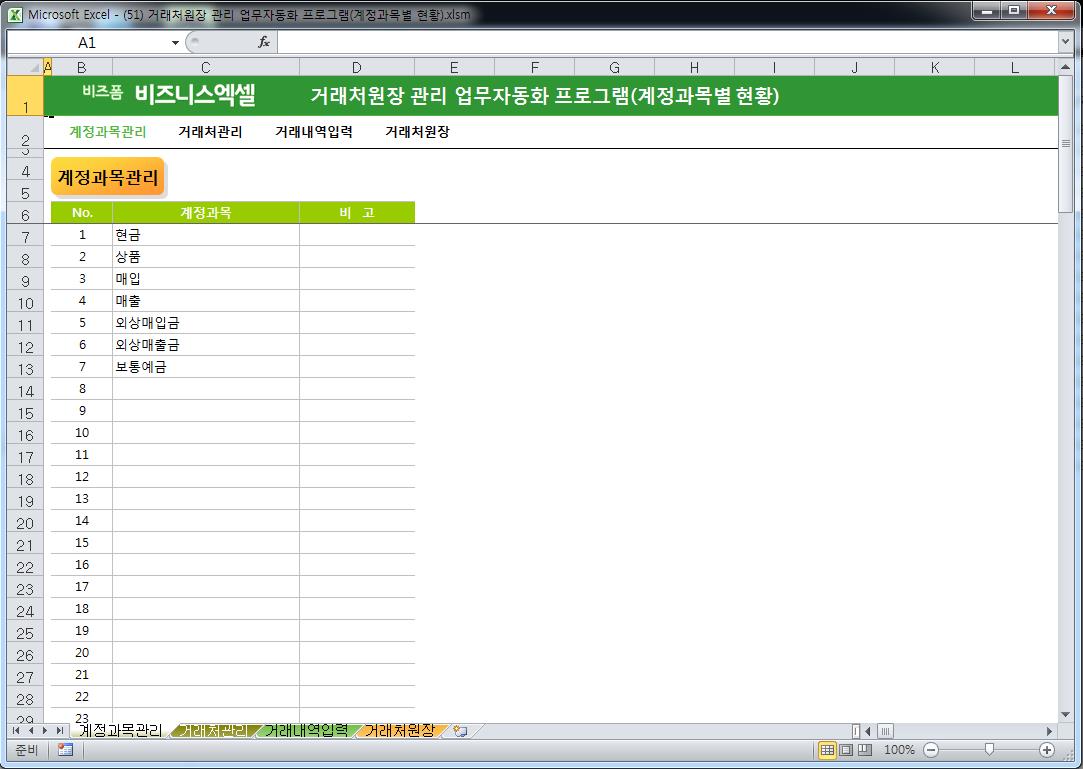The image size is (1083, 769).
Task: Click horizontal scrollbar right arrow
Action: (x=1049, y=731)
